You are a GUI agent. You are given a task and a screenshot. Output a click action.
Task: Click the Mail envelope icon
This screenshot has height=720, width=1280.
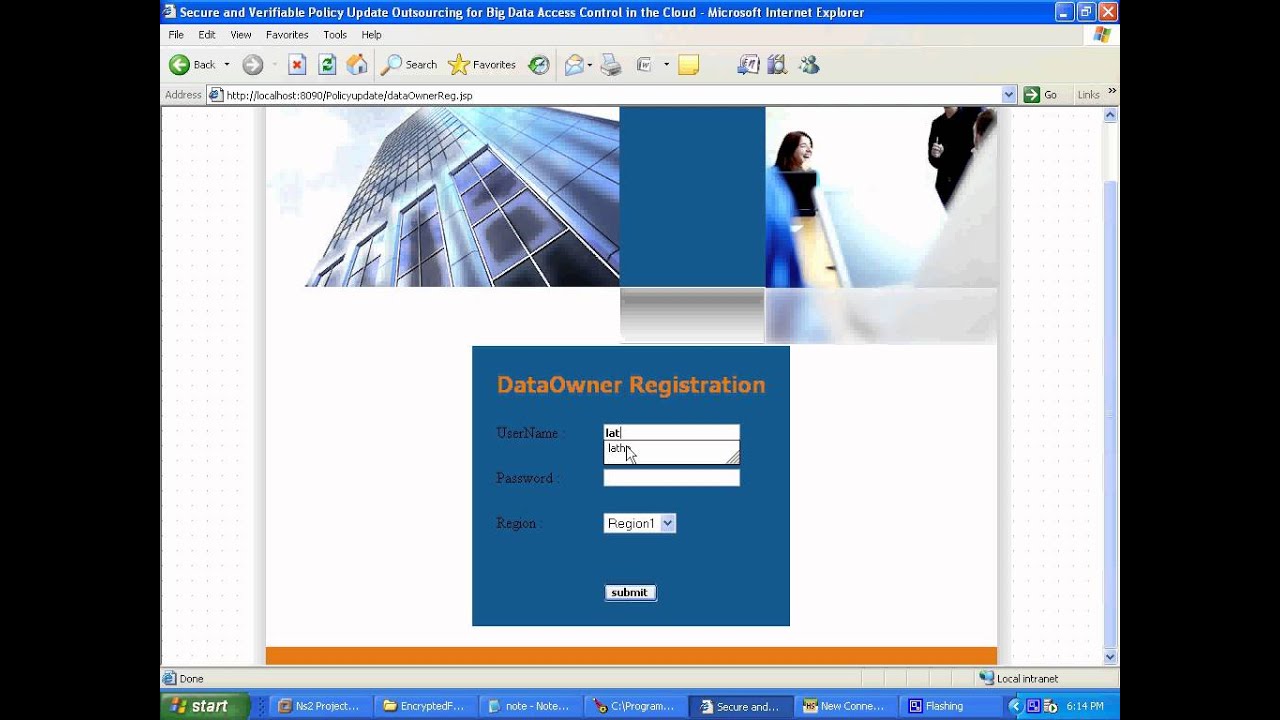tap(574, 65)
